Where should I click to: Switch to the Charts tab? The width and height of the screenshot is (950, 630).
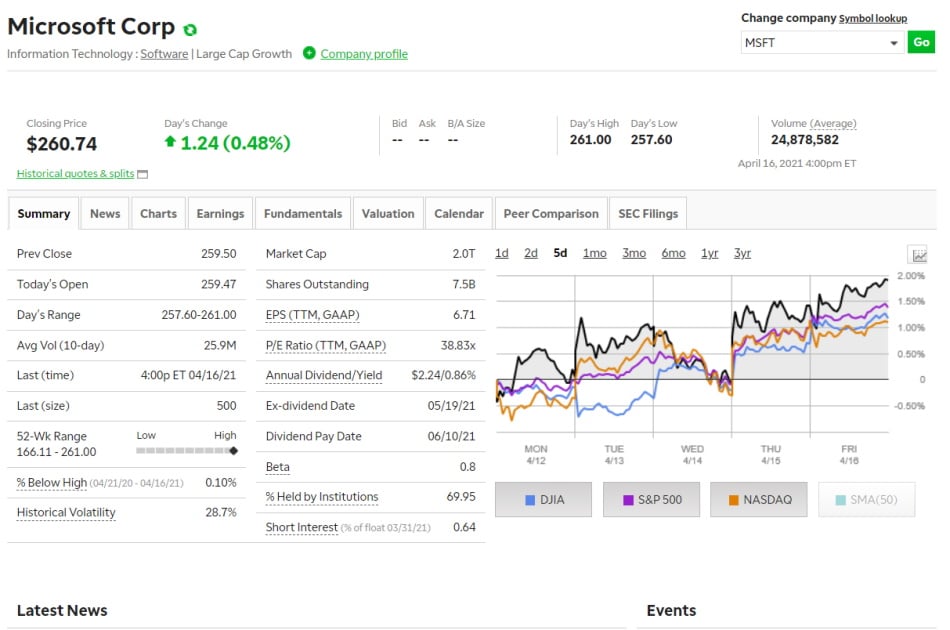pos(158,214)
